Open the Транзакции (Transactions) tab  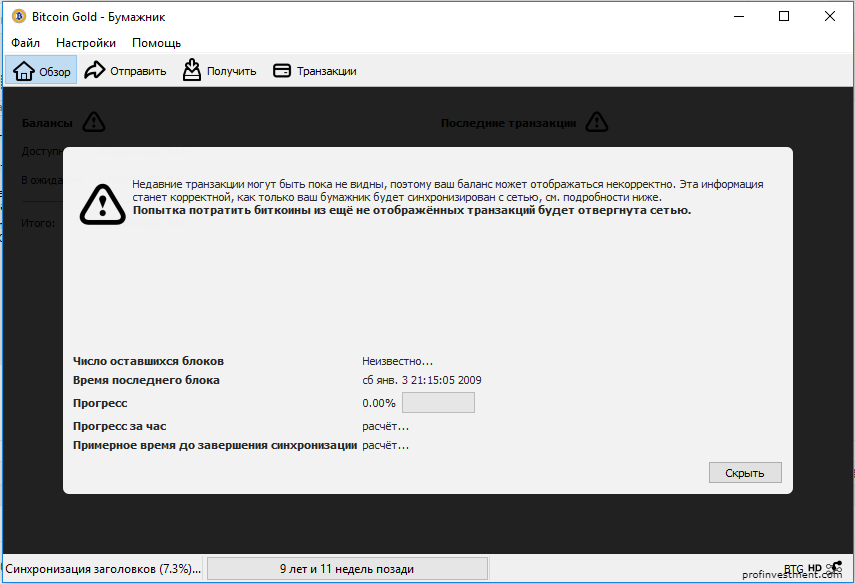(x=315, y=71)
